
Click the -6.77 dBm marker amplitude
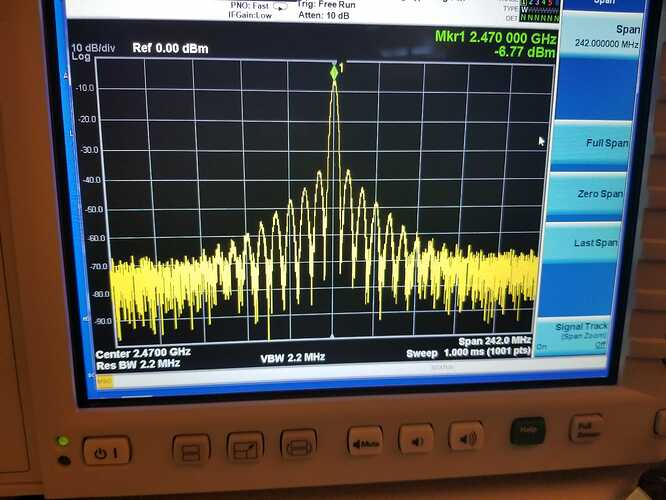tap(525, 52)
